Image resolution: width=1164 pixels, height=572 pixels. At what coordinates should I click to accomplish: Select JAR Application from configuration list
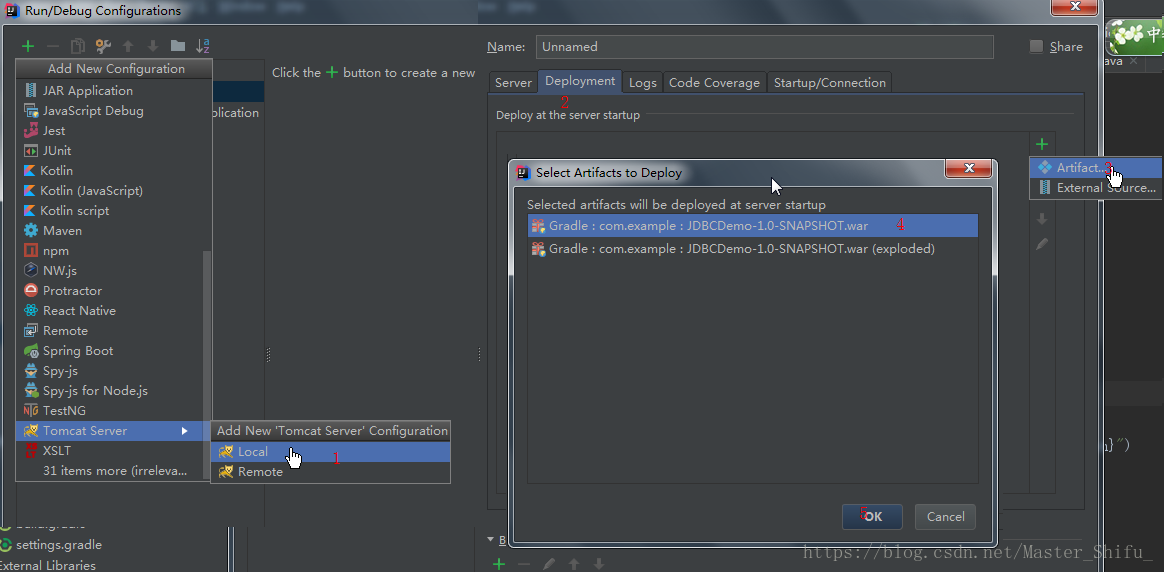[x=109, y=91]
